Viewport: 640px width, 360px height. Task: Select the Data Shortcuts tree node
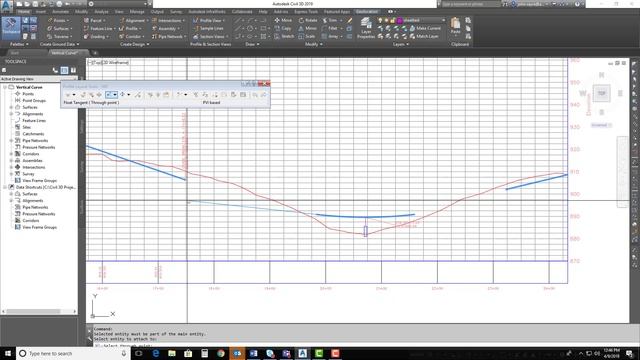(x=46, y=187)
